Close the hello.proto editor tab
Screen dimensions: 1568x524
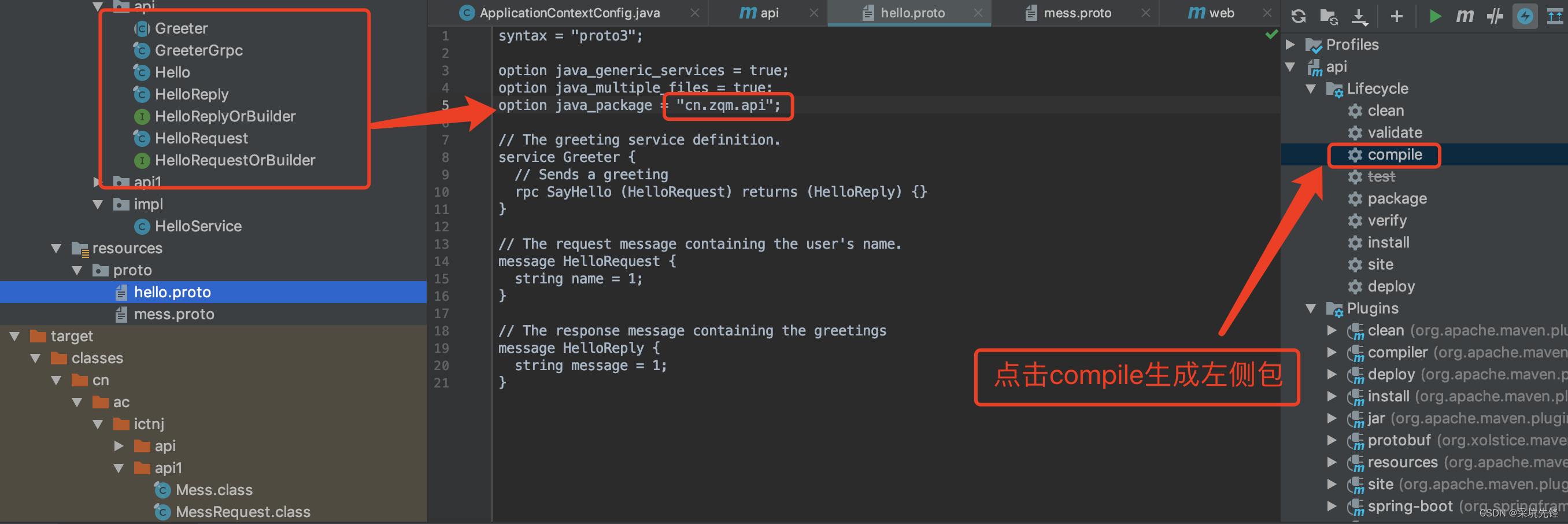978,13
